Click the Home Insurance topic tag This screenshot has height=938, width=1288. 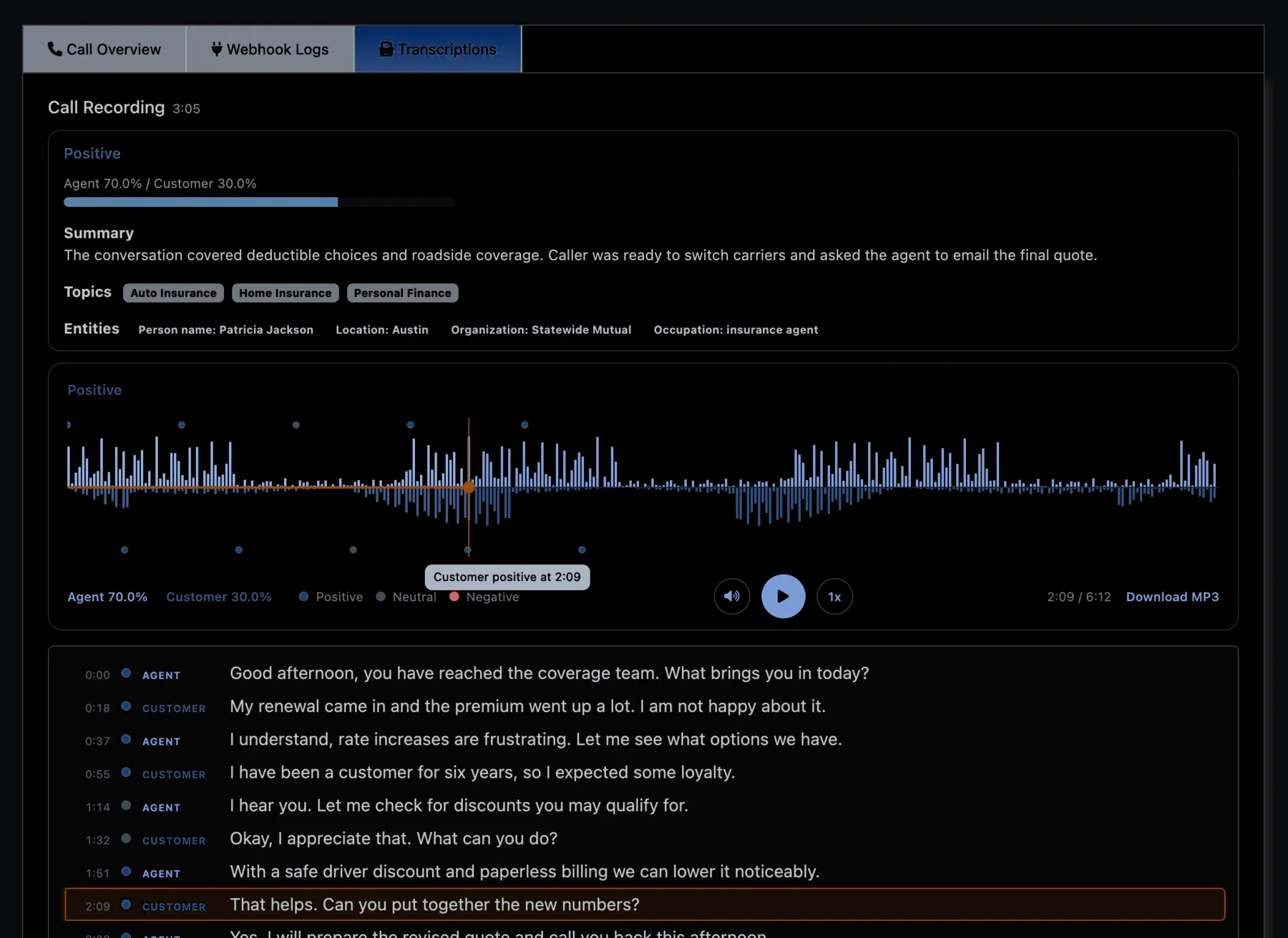point(285,293)
